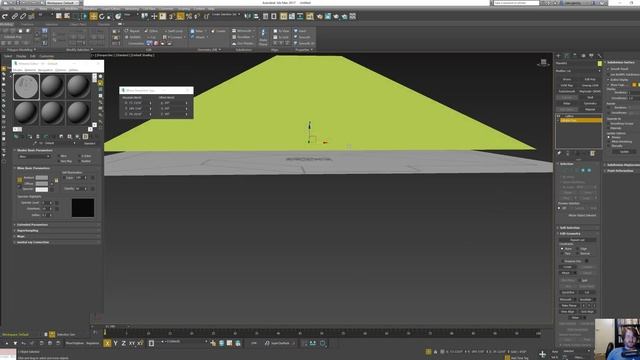The image size is (640, 360).
Task: Click MSmooth button in Edit Geometry rollout
Action: click(x=567, y=299)
